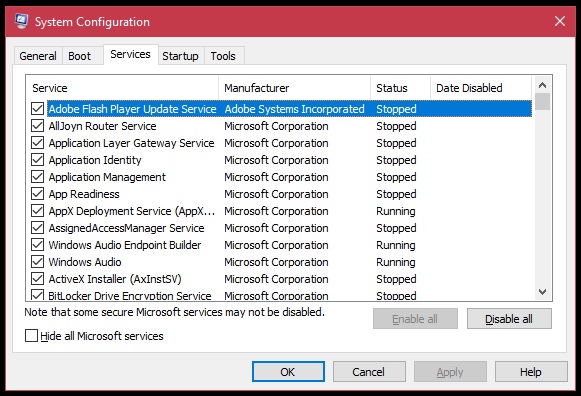Select the Windows Audio service name

tap(85, 262)
